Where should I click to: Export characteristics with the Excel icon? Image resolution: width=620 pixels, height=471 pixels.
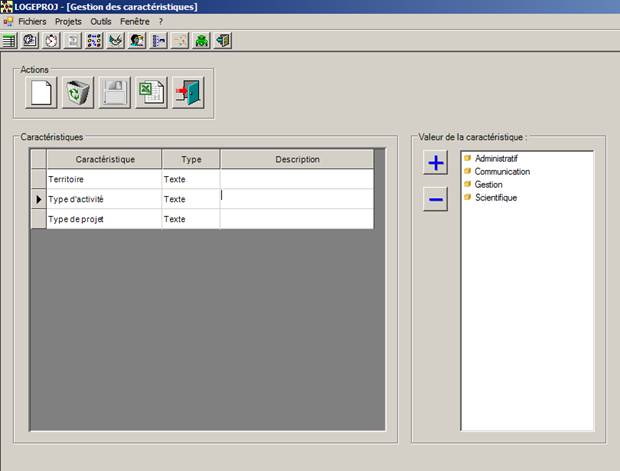coord(151,94)
